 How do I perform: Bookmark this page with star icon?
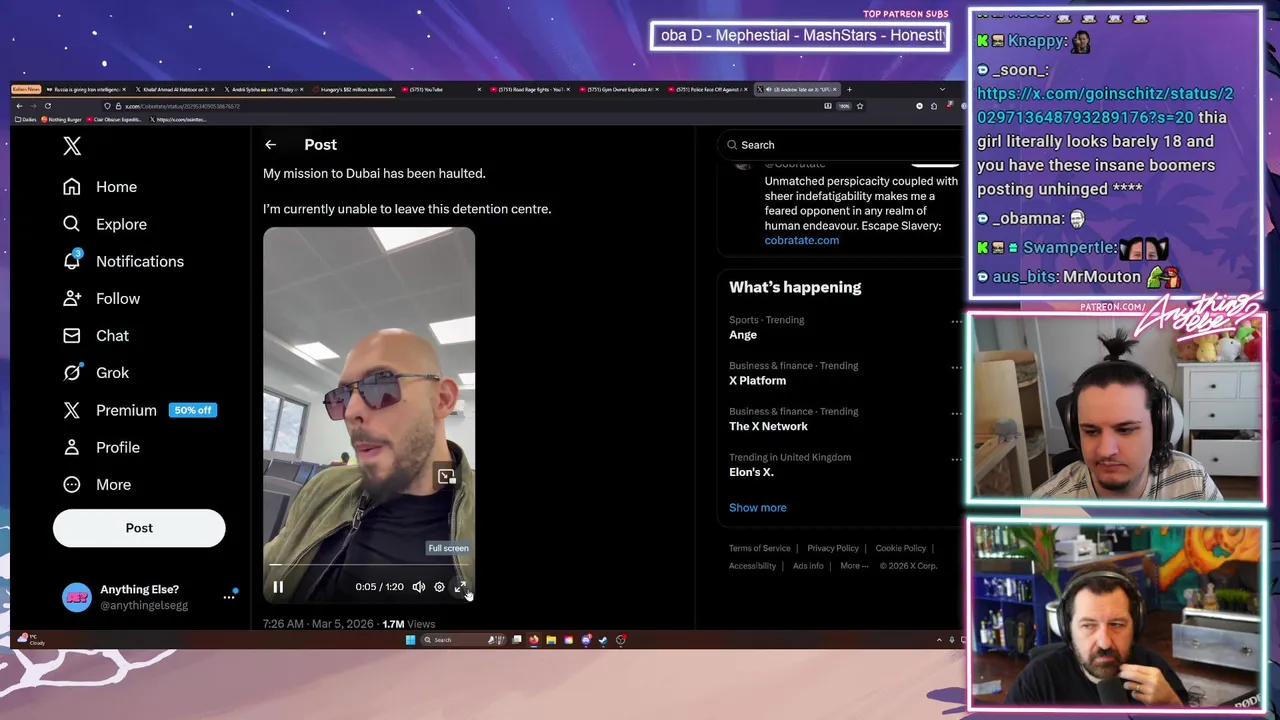tap(859, 106)
